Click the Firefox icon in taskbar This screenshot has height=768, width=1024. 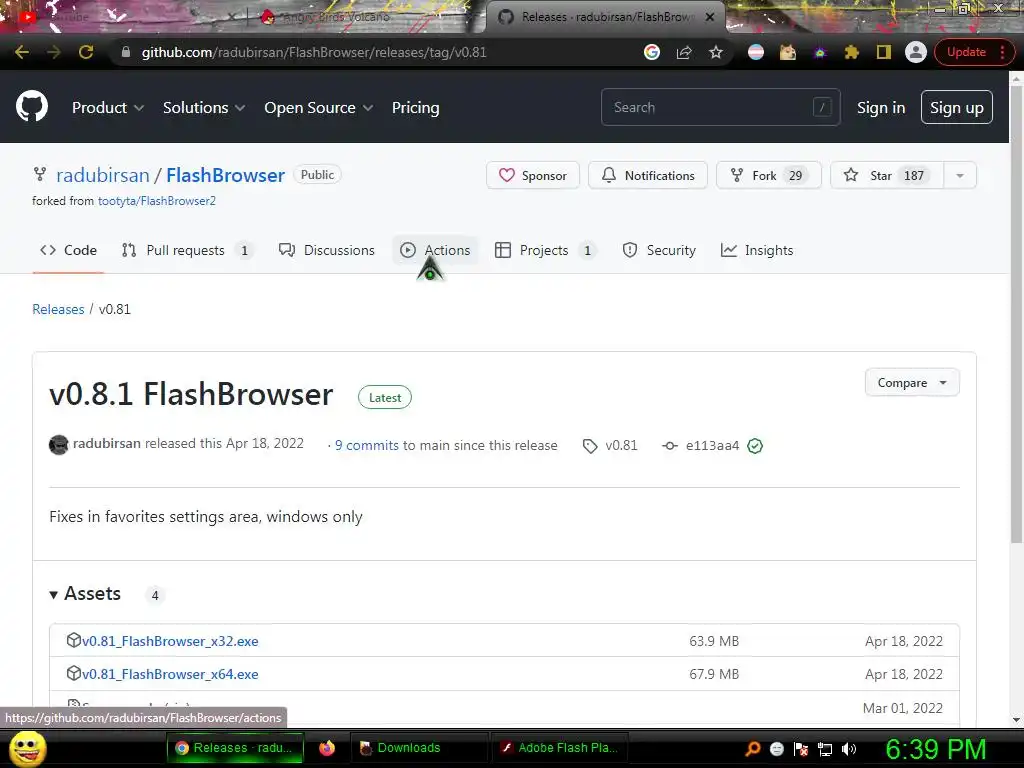click(327, 748)
